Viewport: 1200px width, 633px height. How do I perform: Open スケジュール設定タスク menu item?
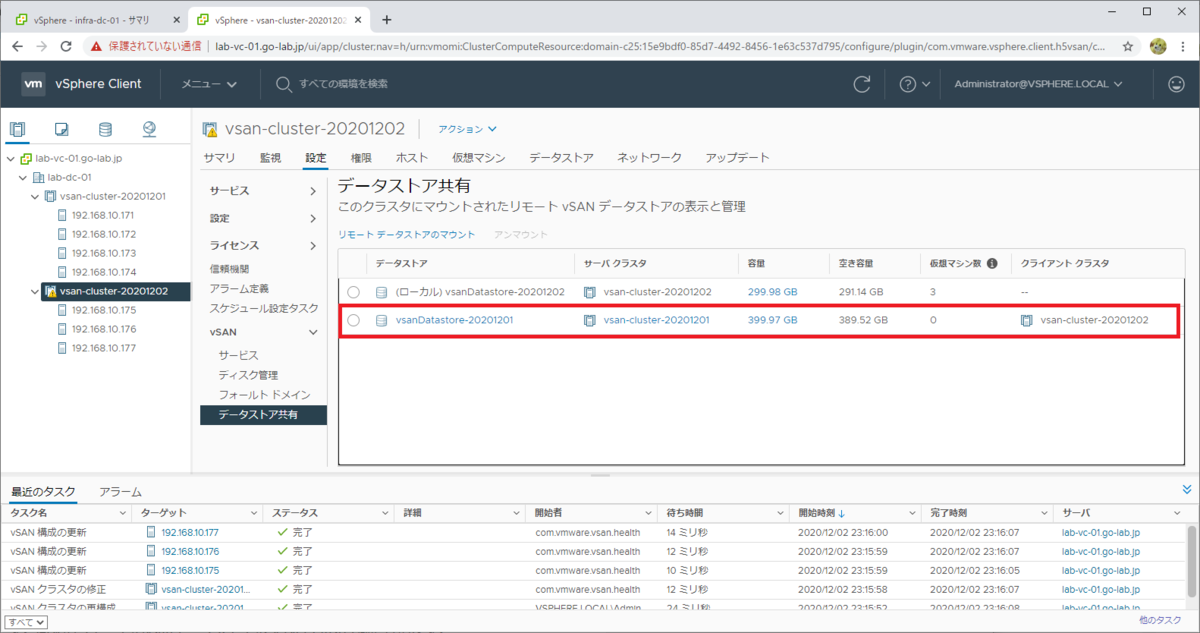264,308
